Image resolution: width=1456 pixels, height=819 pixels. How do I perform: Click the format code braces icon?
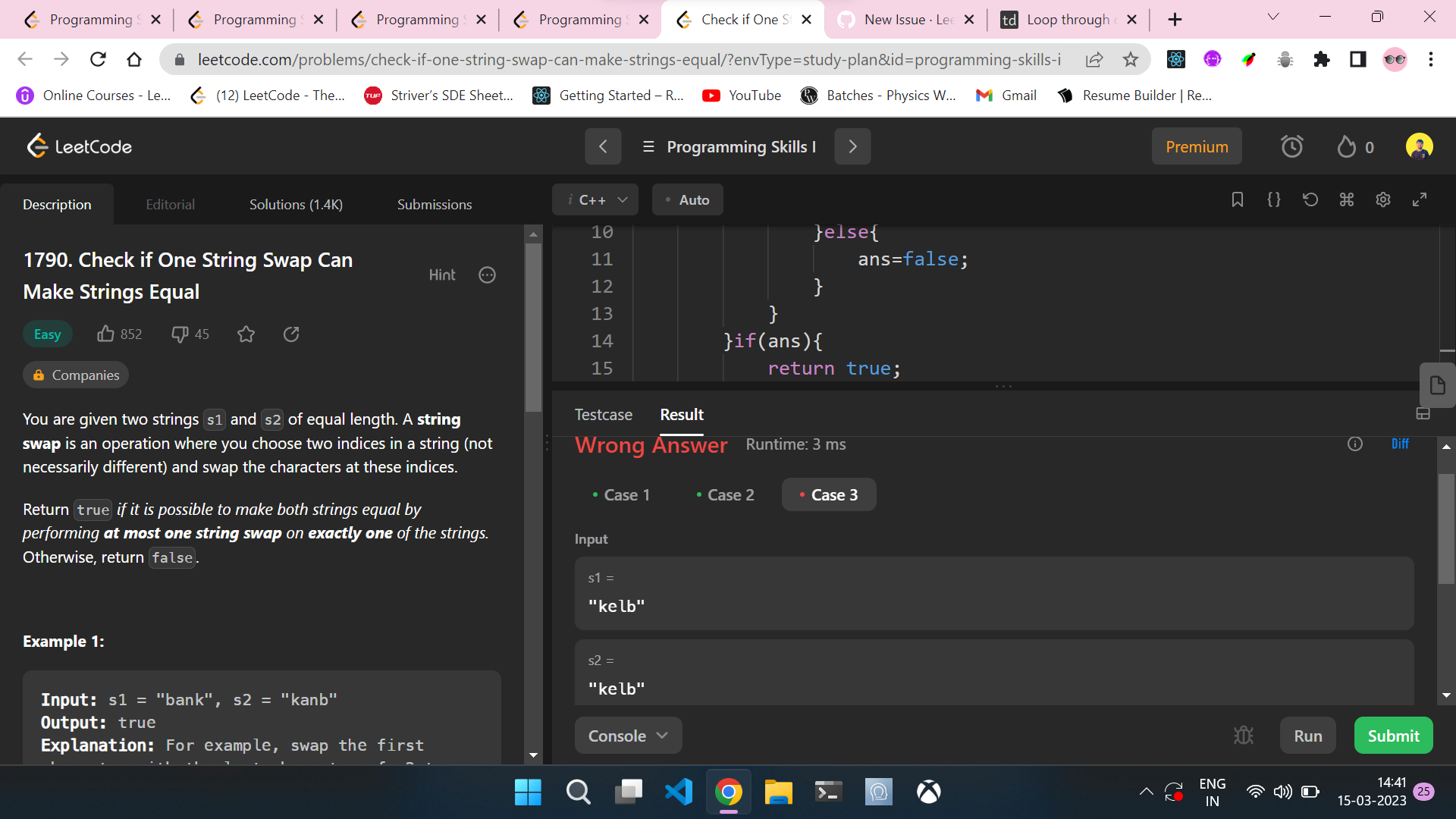coord(1273,199)
